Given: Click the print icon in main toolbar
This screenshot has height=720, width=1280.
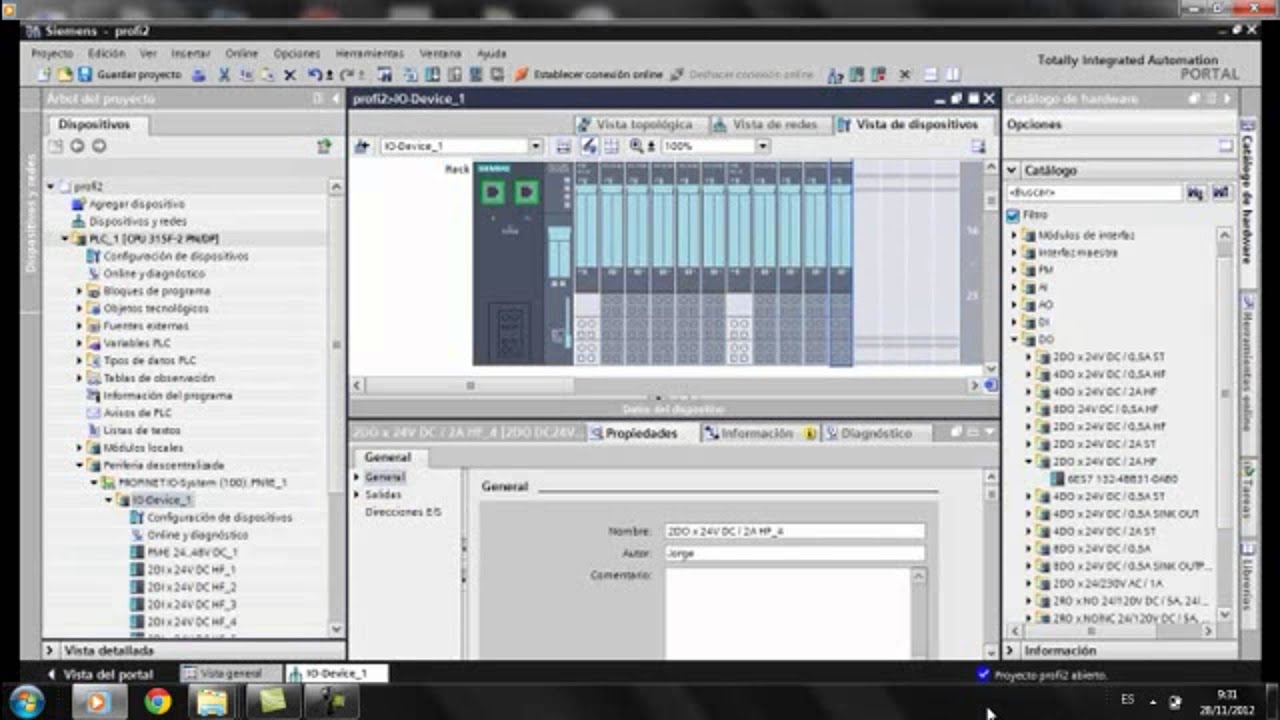Looking at the screenshot, I should (198, 75).
